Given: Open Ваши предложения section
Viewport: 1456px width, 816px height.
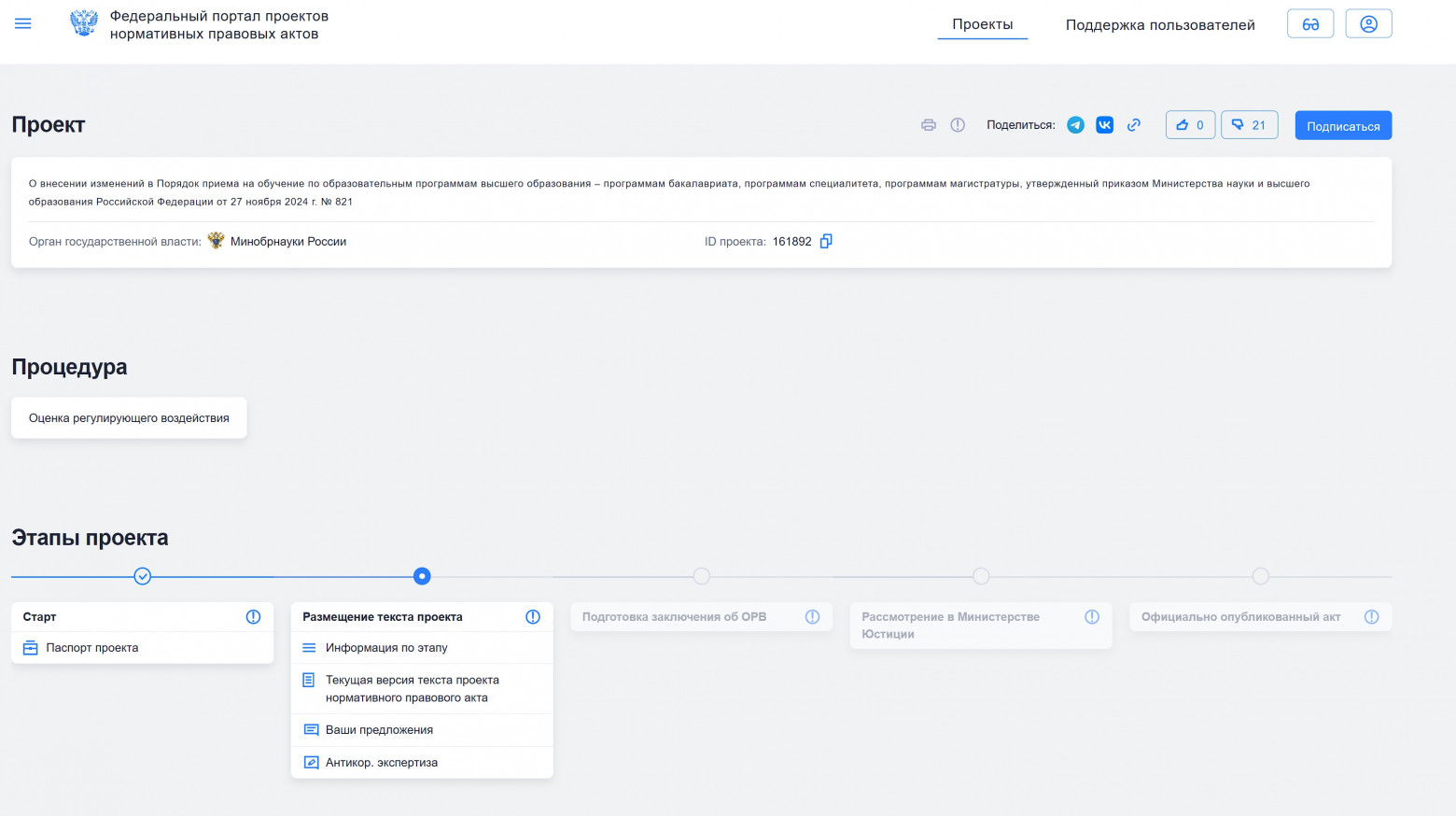Looking at the screenshot, I should [379, 730].
